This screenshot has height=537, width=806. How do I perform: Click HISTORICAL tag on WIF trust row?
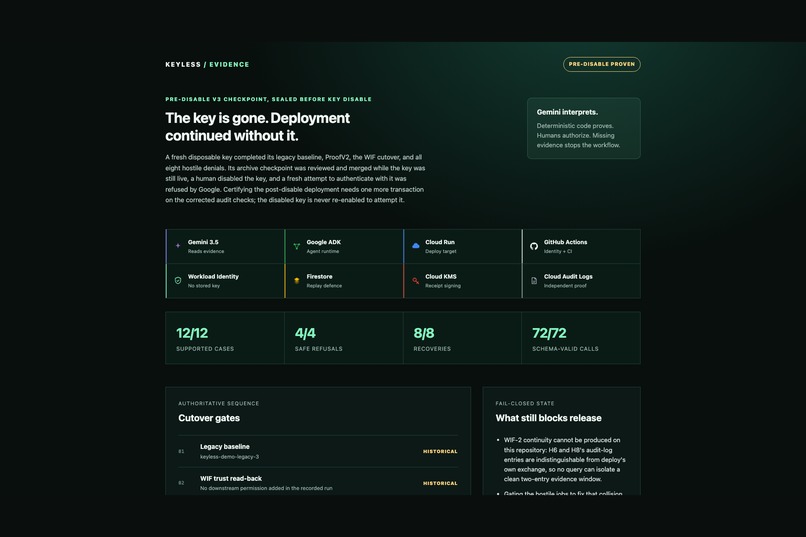click(440, 483)
